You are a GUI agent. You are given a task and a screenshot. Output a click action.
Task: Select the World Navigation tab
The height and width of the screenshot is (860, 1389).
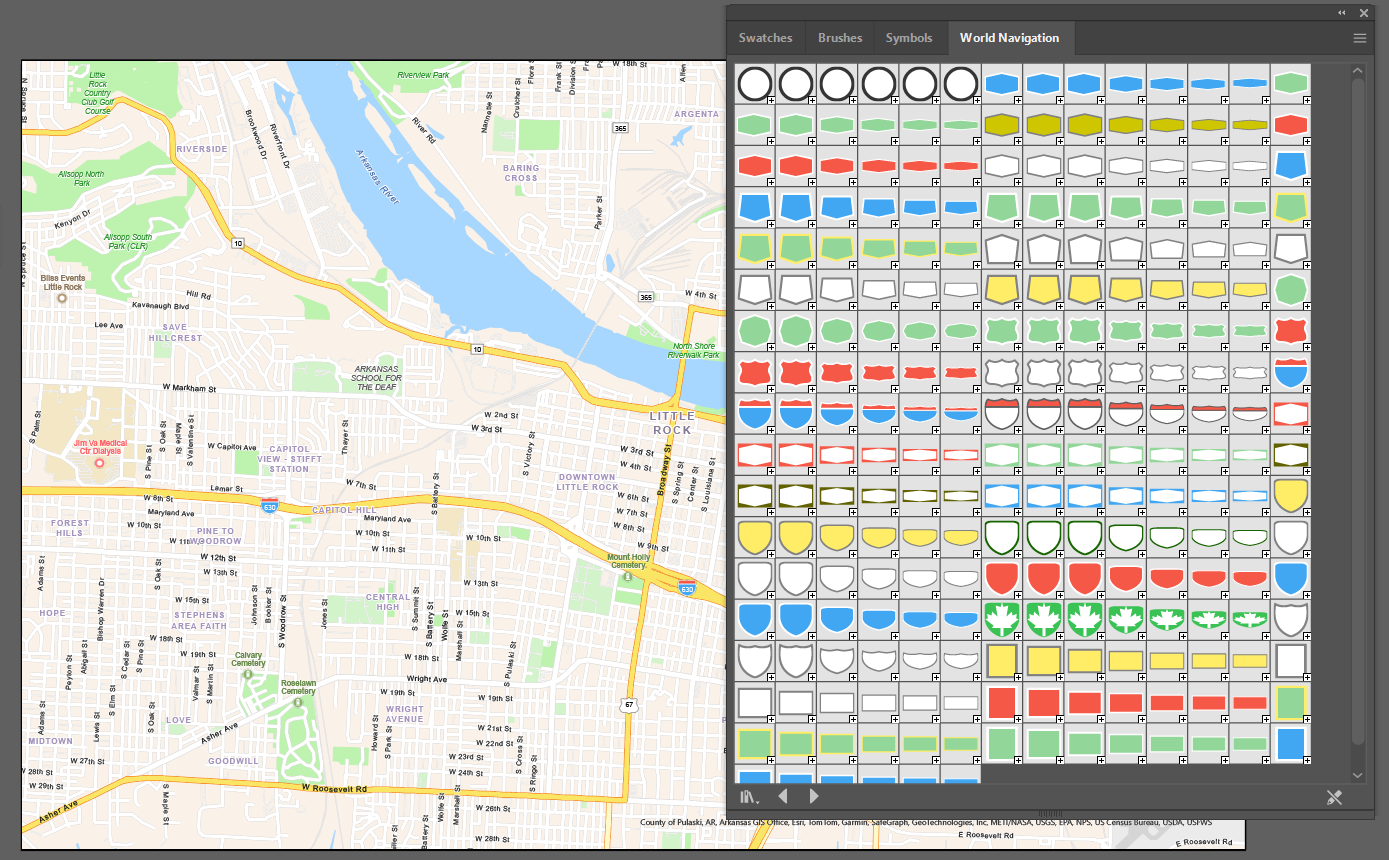click(x=1011, y=37)
